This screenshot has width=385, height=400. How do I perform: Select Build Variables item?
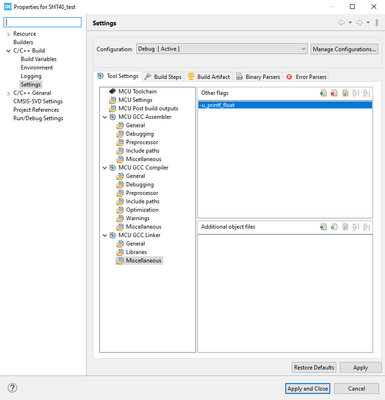pos(39,59)
